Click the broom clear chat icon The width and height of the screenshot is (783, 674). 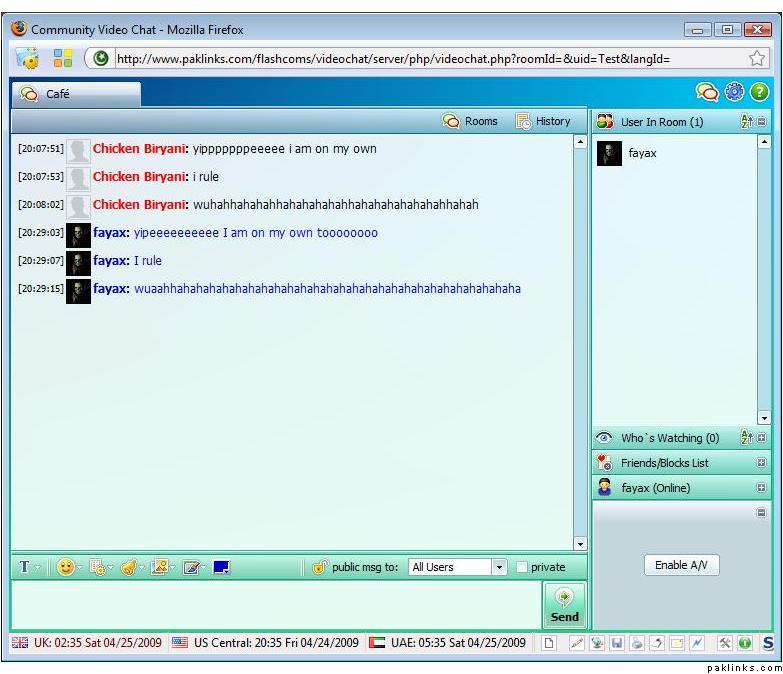click(x=128, y=567)
